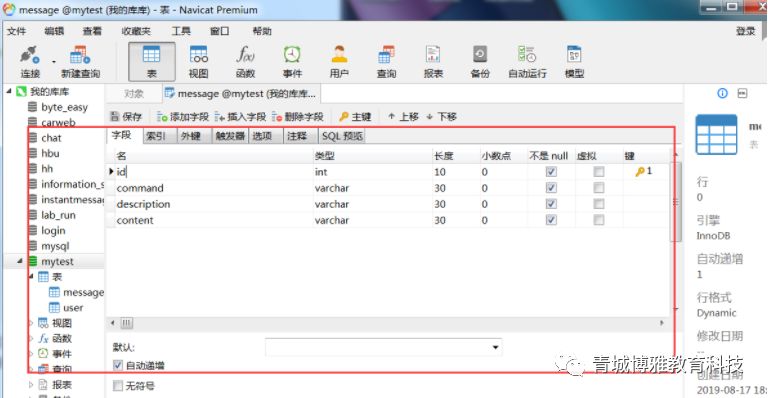Collapse the Tables node under mytest
Image resolution: width=768 pixels, height=398 pixels.
(31, 277)
